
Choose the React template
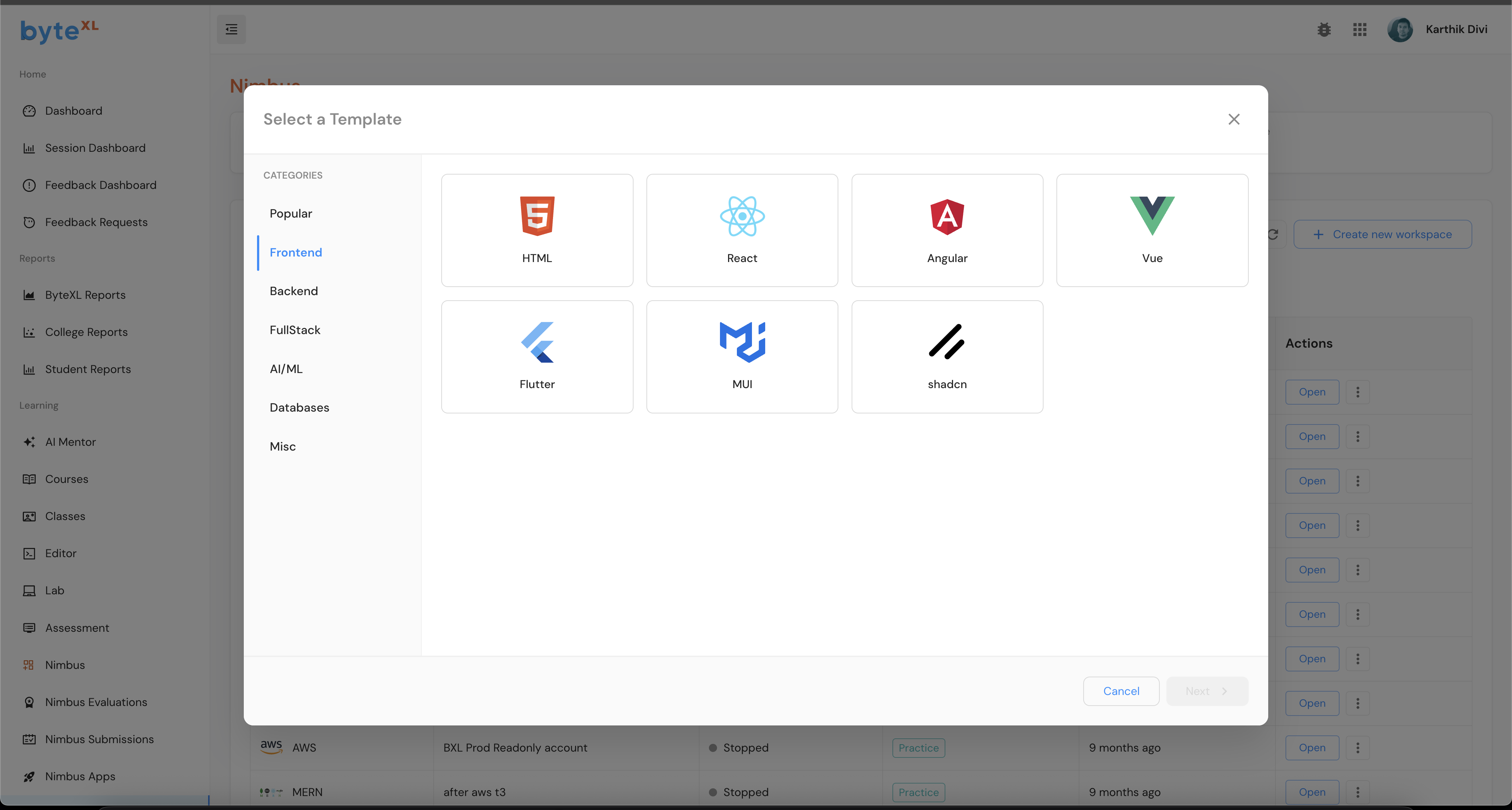(x=742, y=230)
